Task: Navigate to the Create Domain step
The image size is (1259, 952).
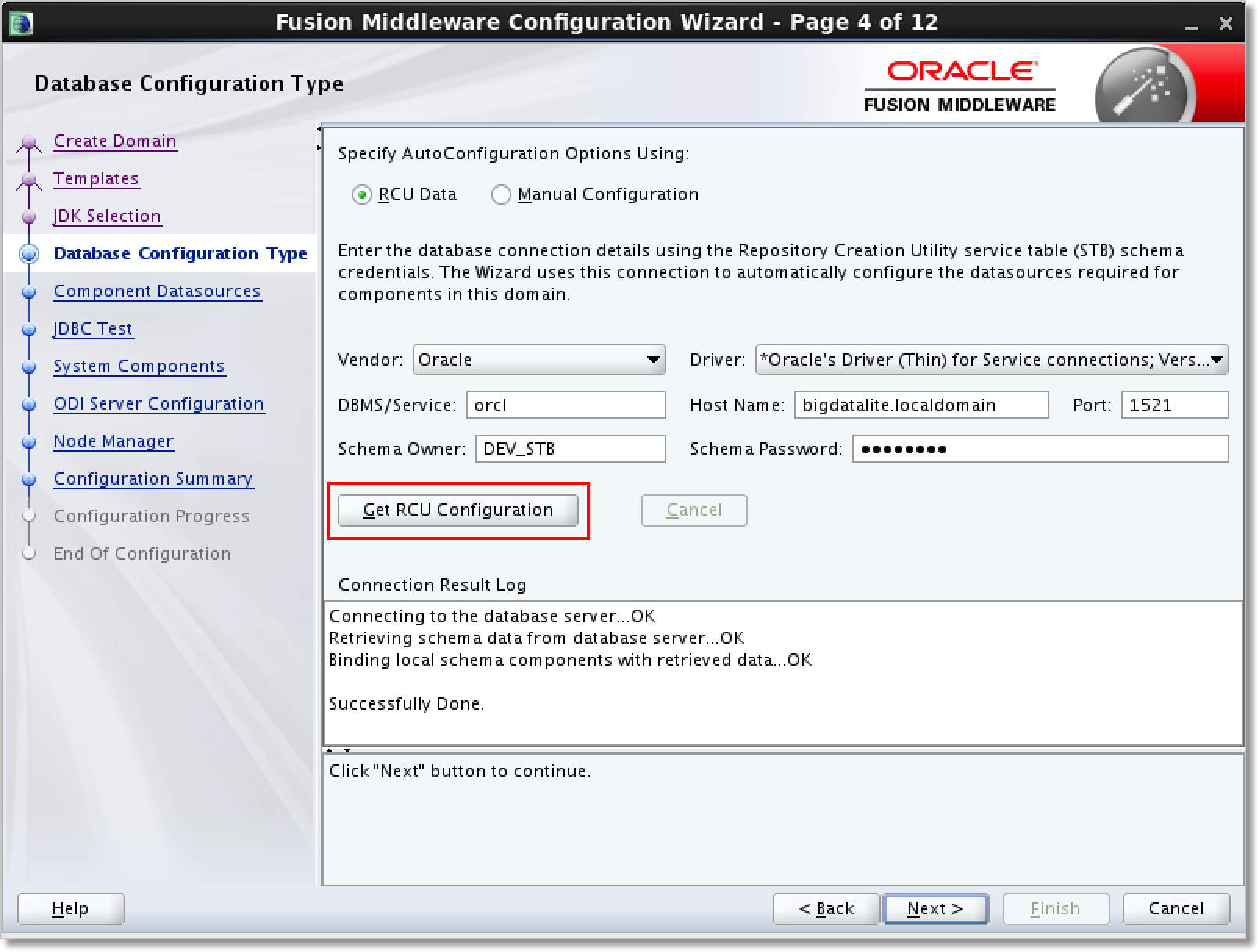Action: coord(114,141)
